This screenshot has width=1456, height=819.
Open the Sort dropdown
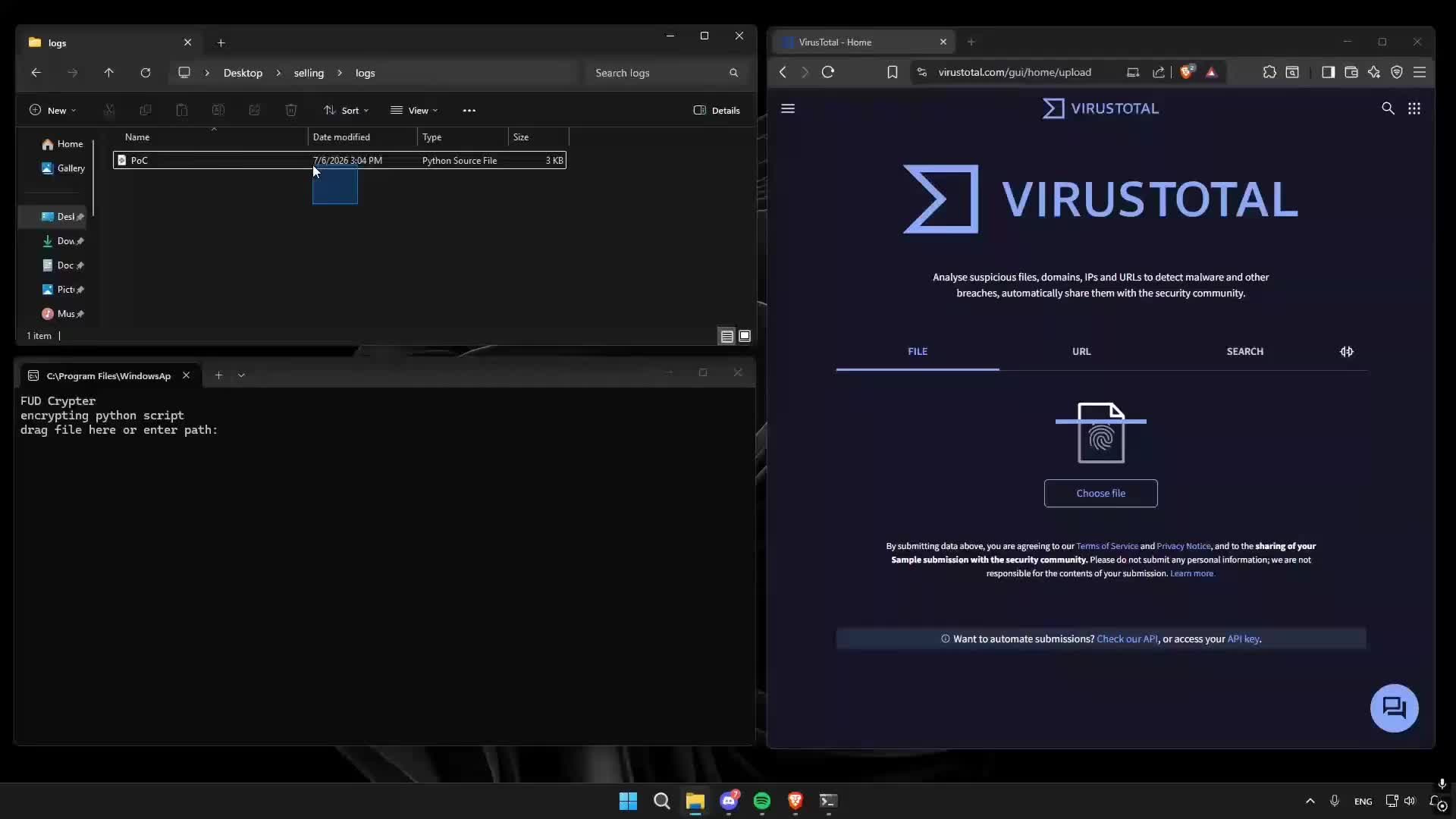tap(346, 110)
